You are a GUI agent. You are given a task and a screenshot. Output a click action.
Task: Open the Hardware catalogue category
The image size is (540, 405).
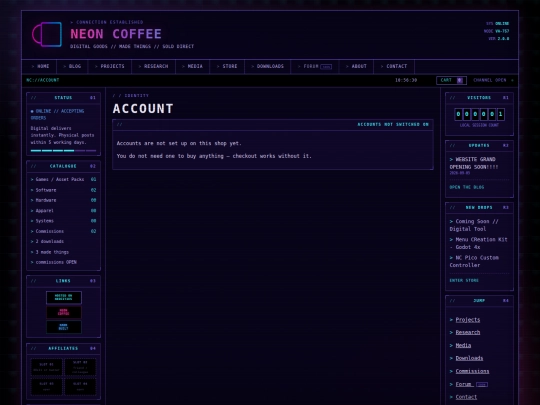coord(63,200)
